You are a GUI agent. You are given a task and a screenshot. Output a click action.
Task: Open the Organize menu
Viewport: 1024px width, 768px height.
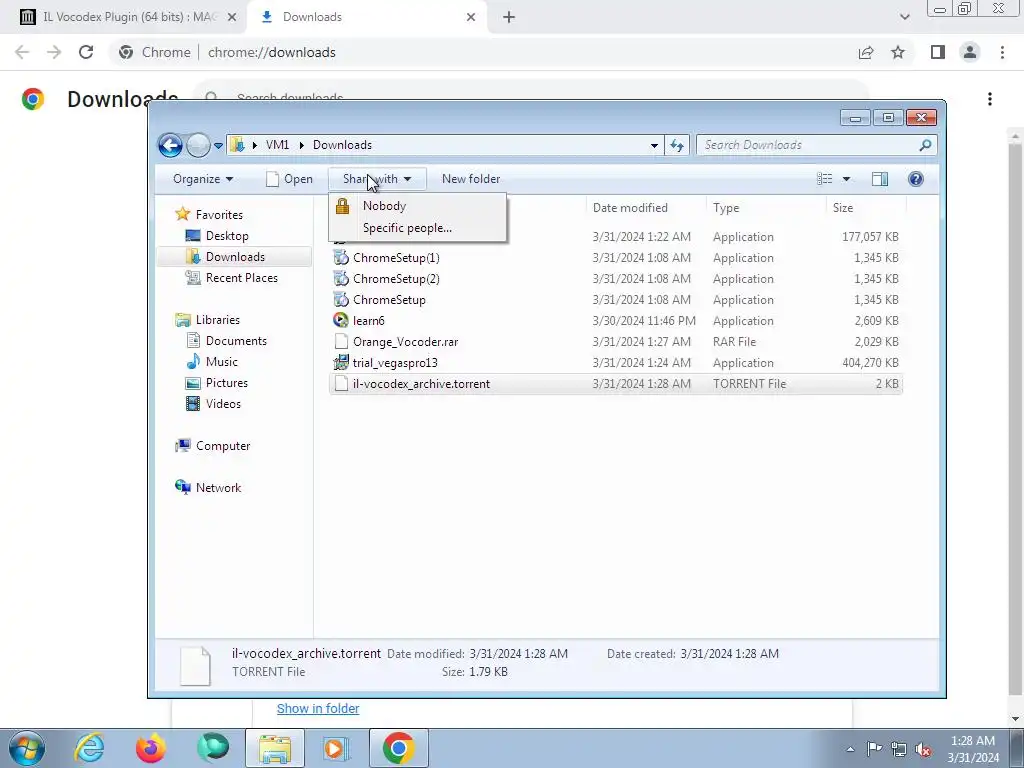pyautogui.click(x=203, y=179)
